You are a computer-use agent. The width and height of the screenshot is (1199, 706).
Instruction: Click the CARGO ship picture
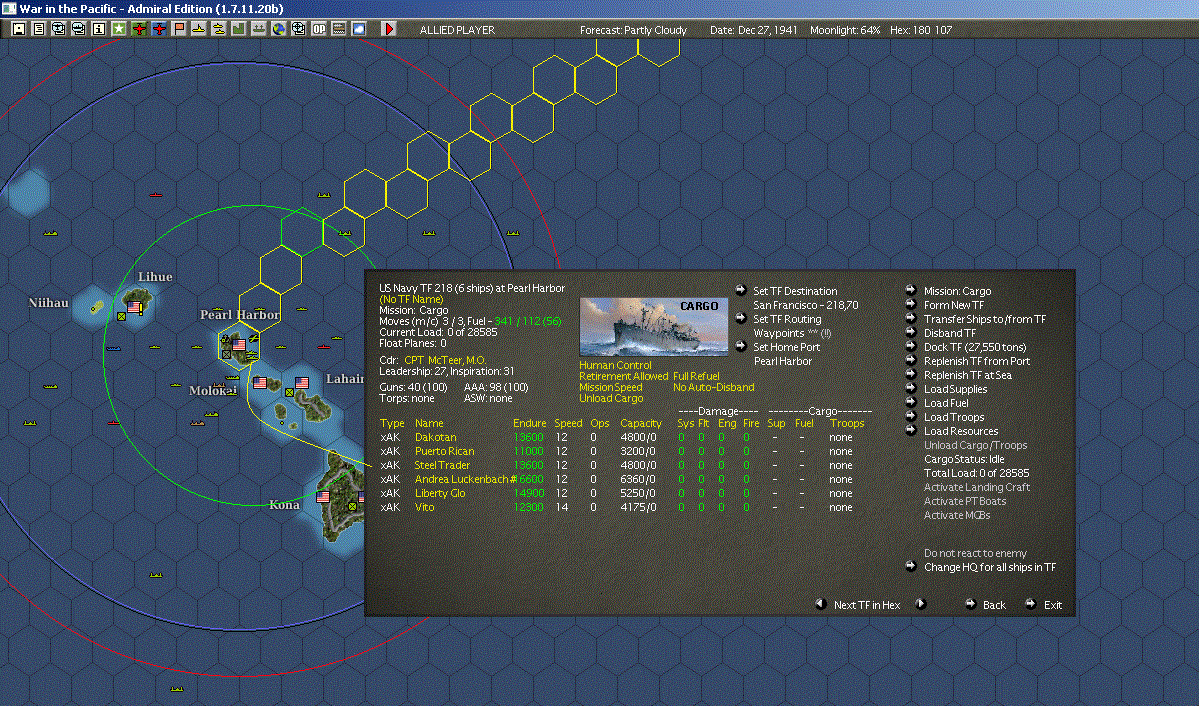pyautogui.click(x=654, y=327)
